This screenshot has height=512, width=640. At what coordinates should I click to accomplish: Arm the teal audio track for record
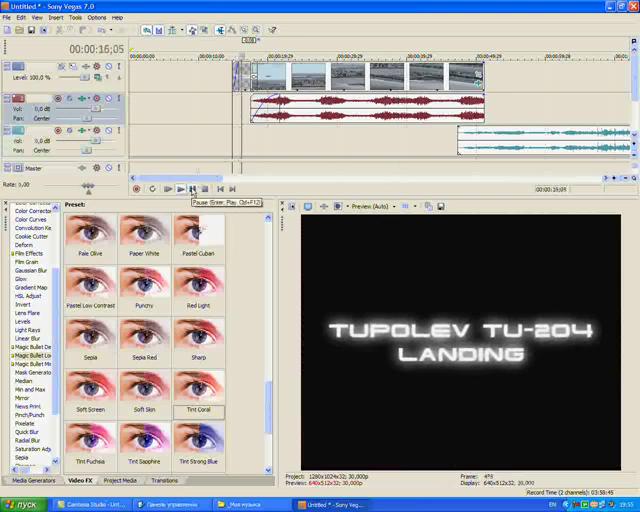click(58, 130)
